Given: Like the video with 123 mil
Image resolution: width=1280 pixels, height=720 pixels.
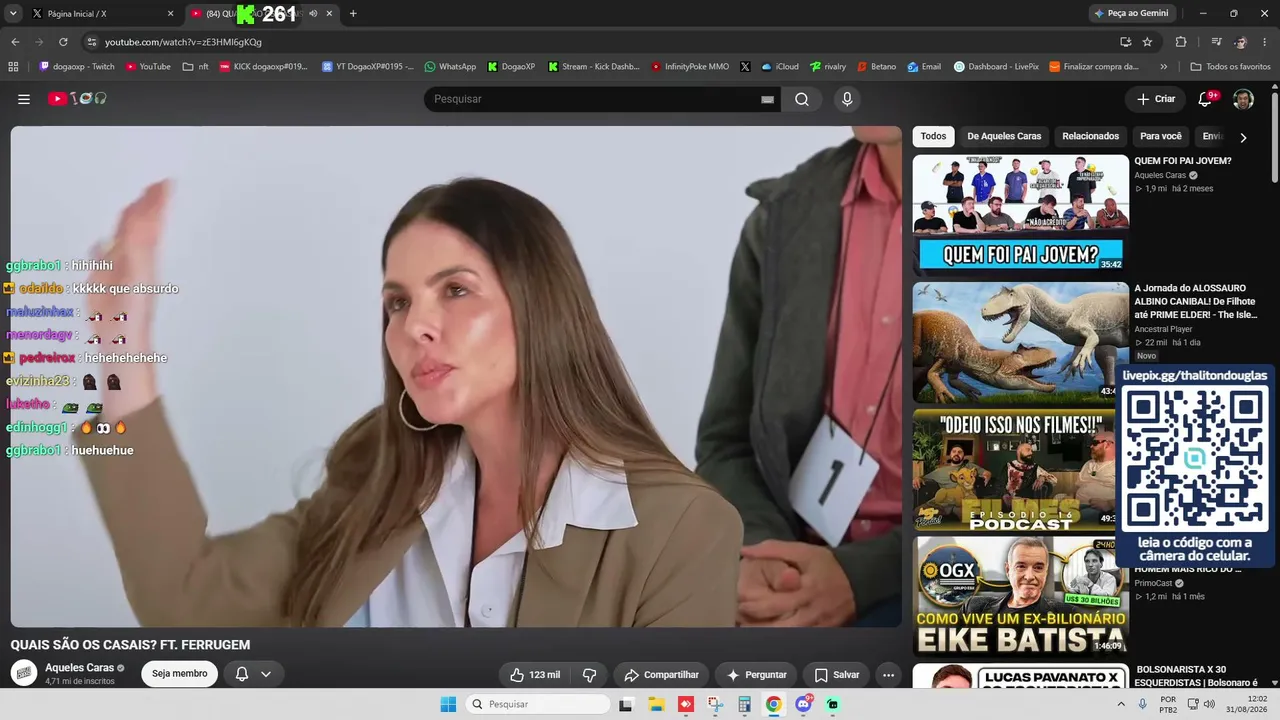Looking at the screenshot, I should (535, 675).
